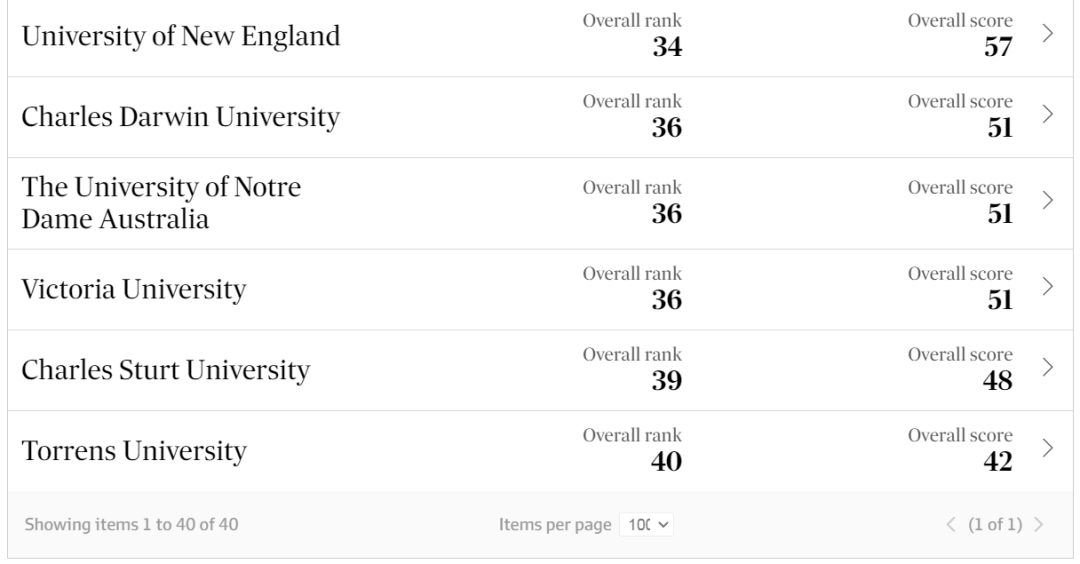Open the Torrens University entry

click(133, 451)
